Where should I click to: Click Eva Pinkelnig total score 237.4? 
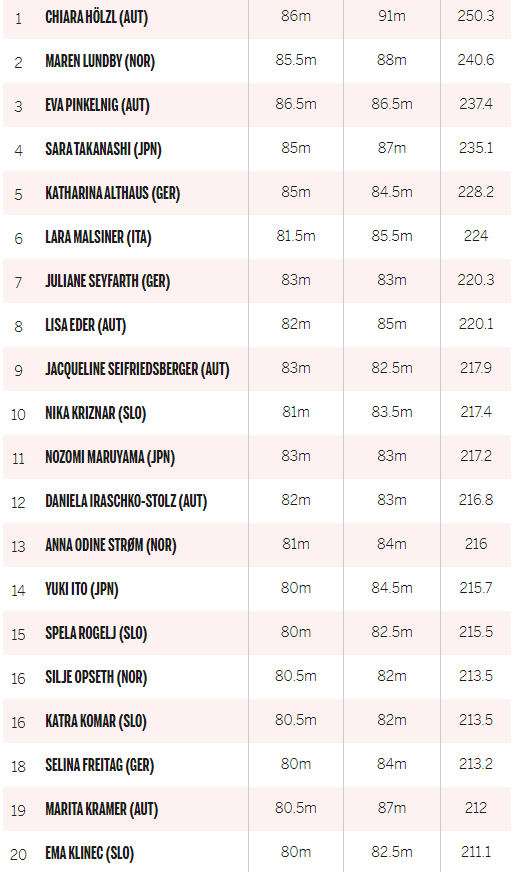click(476, 104)
